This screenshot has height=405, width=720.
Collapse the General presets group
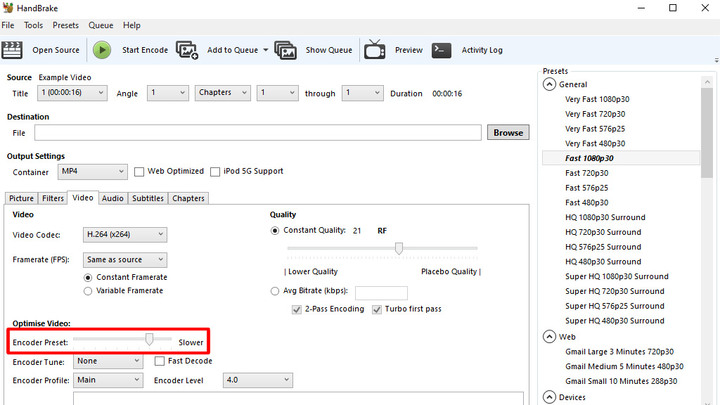pyautogui.click(x=549, y=84)
